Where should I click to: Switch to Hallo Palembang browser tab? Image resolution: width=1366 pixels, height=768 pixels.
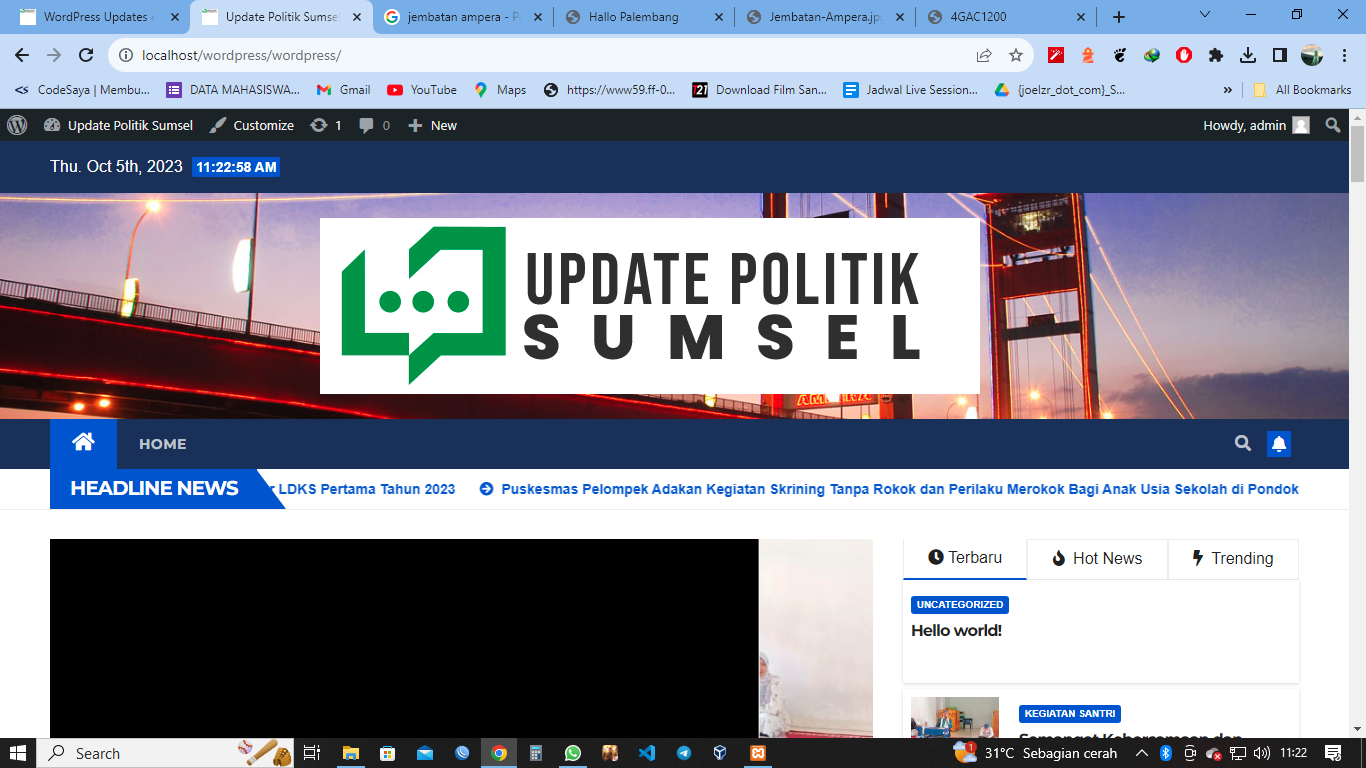click(645, 17)
